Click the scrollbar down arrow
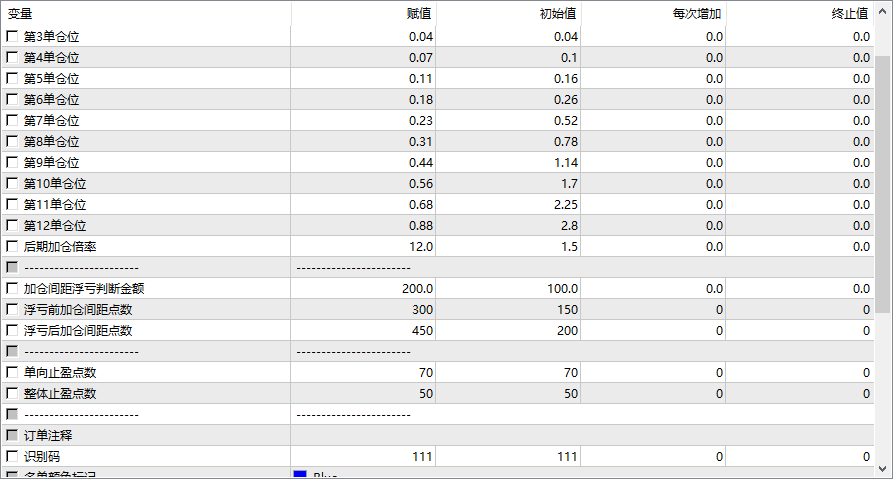The width and height of the screenshot is (893, 479). click(883, 469)
